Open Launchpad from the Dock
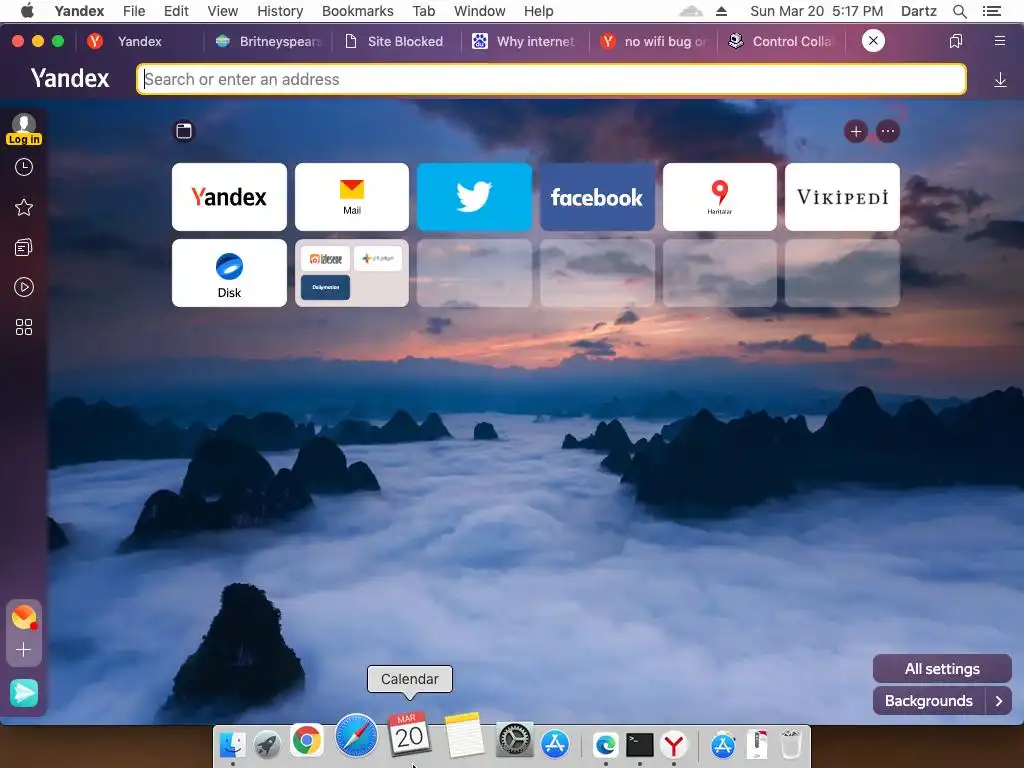 (268, 744)
